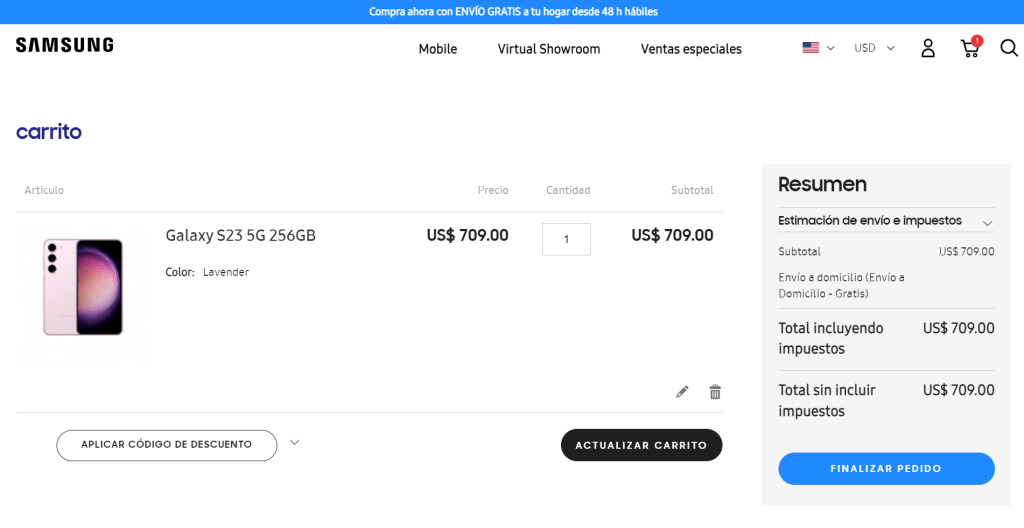Click the 'Total sin incluir impuestos' label

click(827, 401)
